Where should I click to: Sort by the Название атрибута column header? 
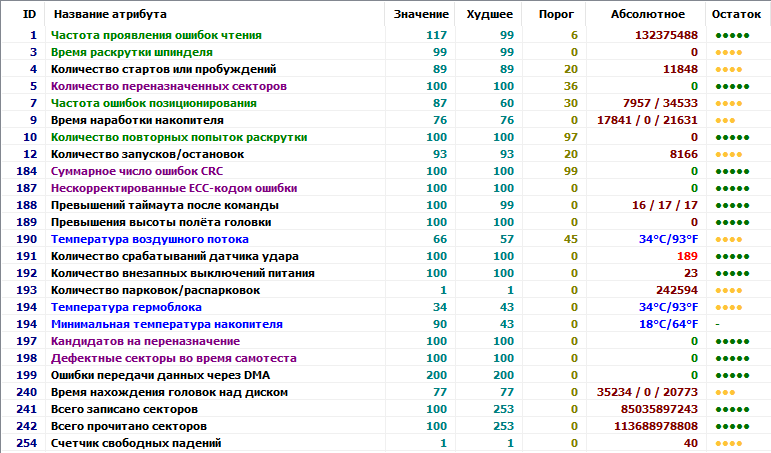110,14
